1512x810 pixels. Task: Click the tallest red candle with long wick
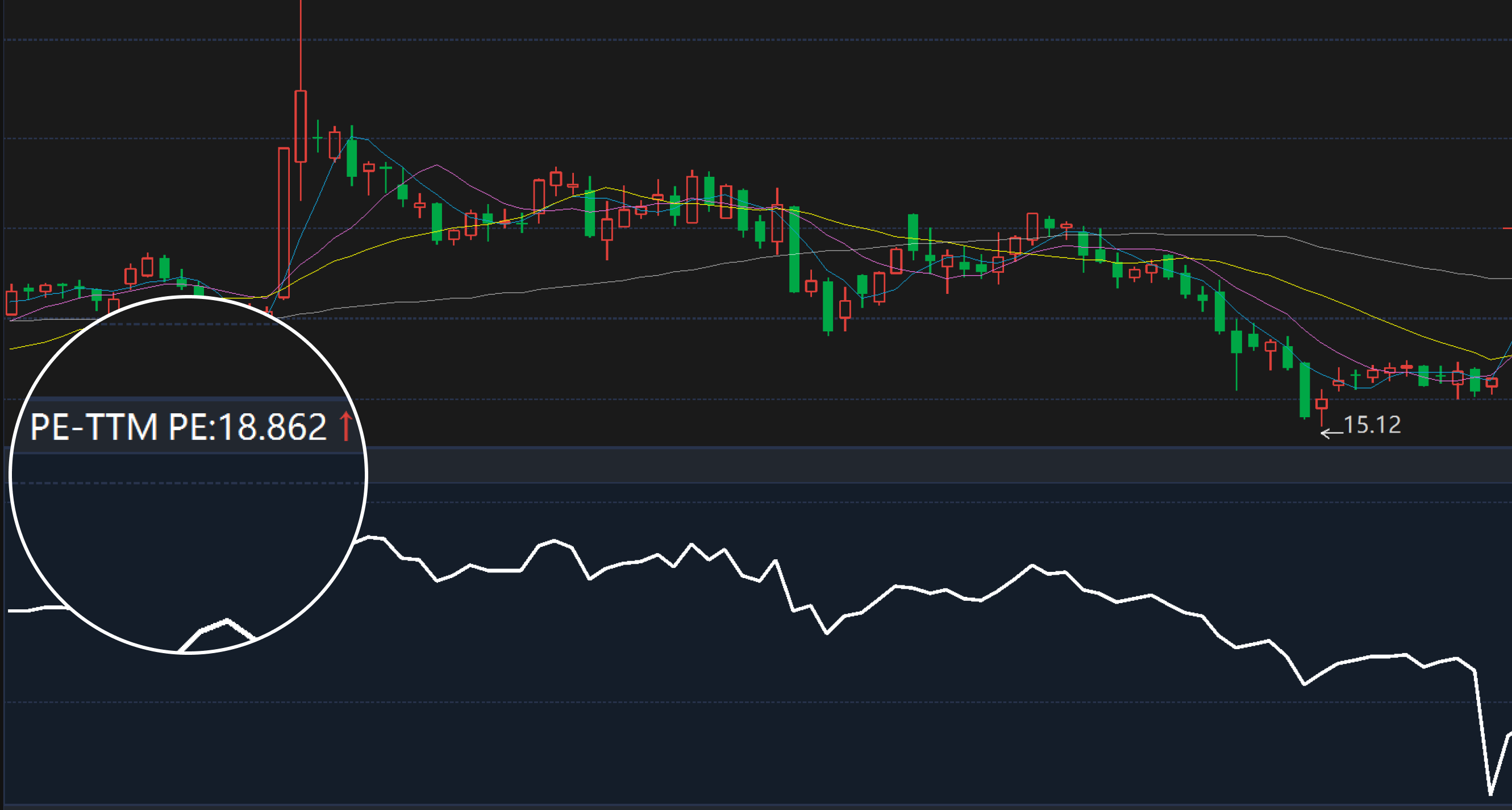(301, 126)
